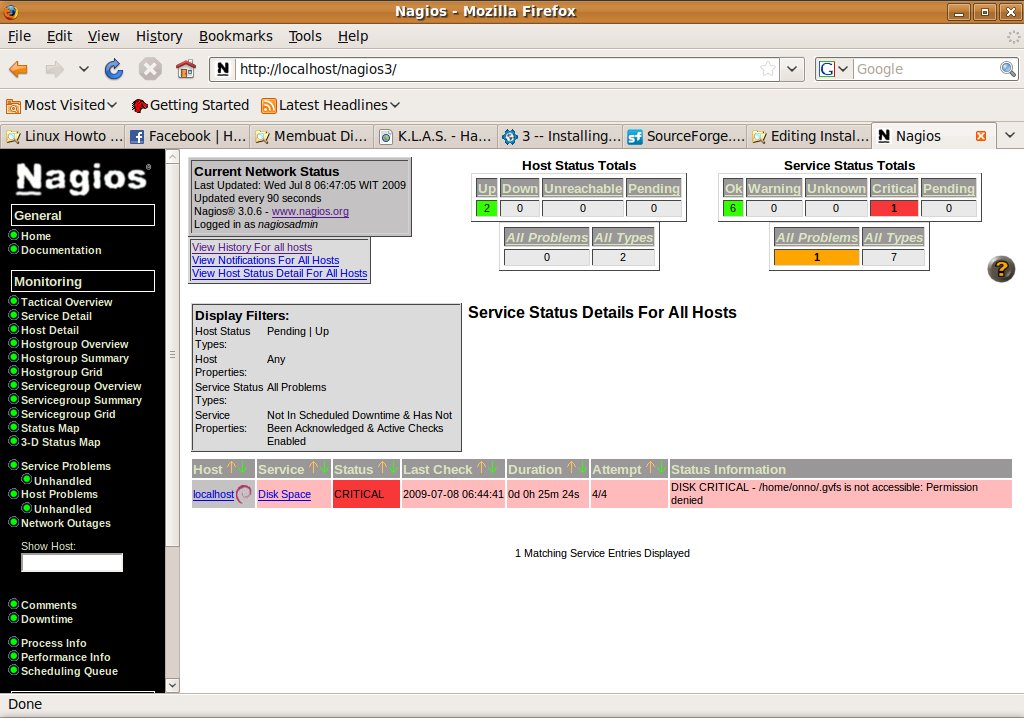Sort Status column ascending arrow
1024x718 pixels.
tap(381, 469)
